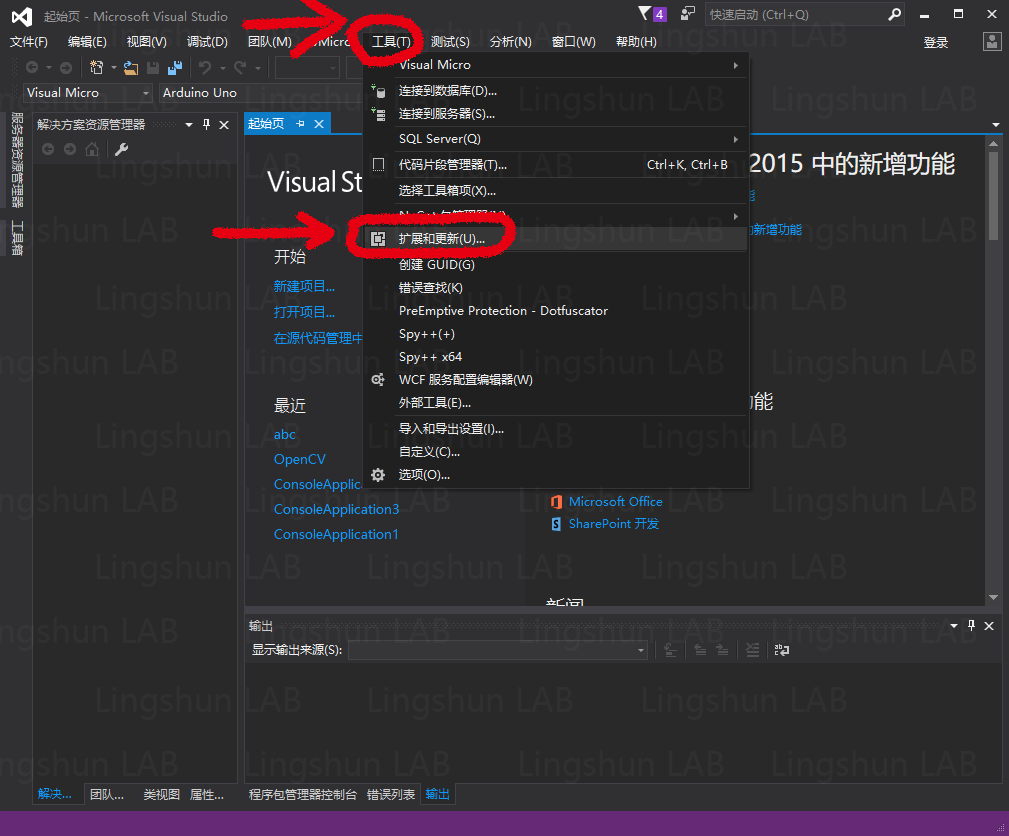The image size is (1009, 836).
Task: Click the notifications flag icon
Action: point(645,14)
